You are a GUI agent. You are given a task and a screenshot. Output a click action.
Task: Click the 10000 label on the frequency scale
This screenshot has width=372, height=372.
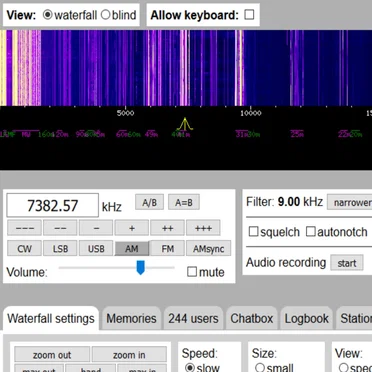[251, 113]
